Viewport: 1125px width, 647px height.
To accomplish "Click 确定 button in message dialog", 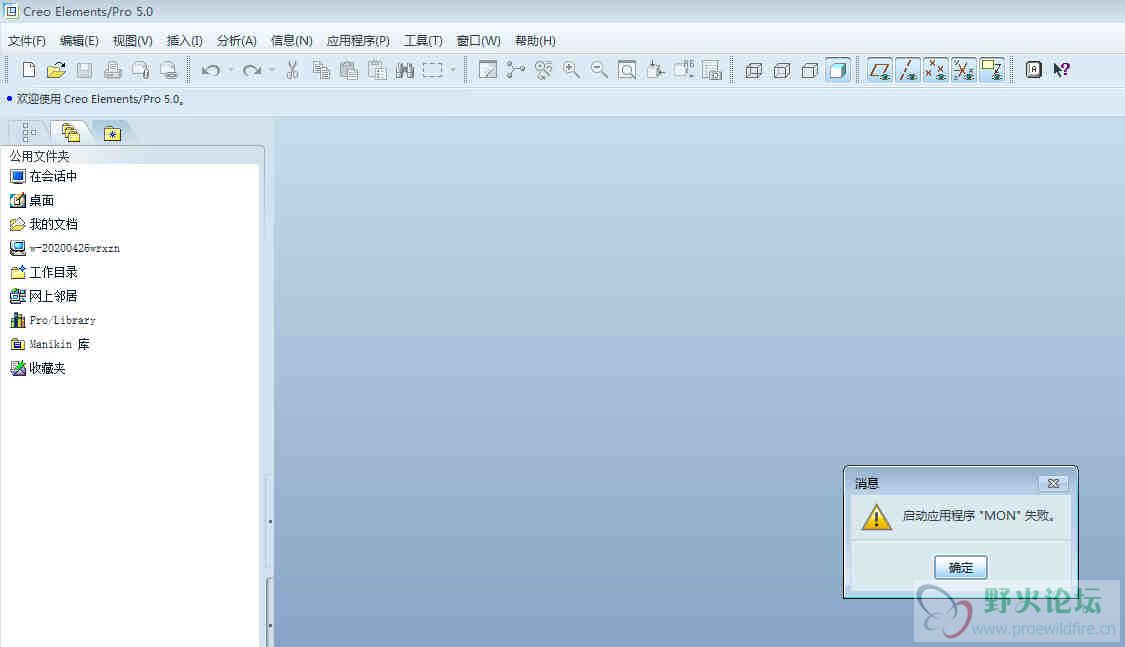I will [960, 567].
